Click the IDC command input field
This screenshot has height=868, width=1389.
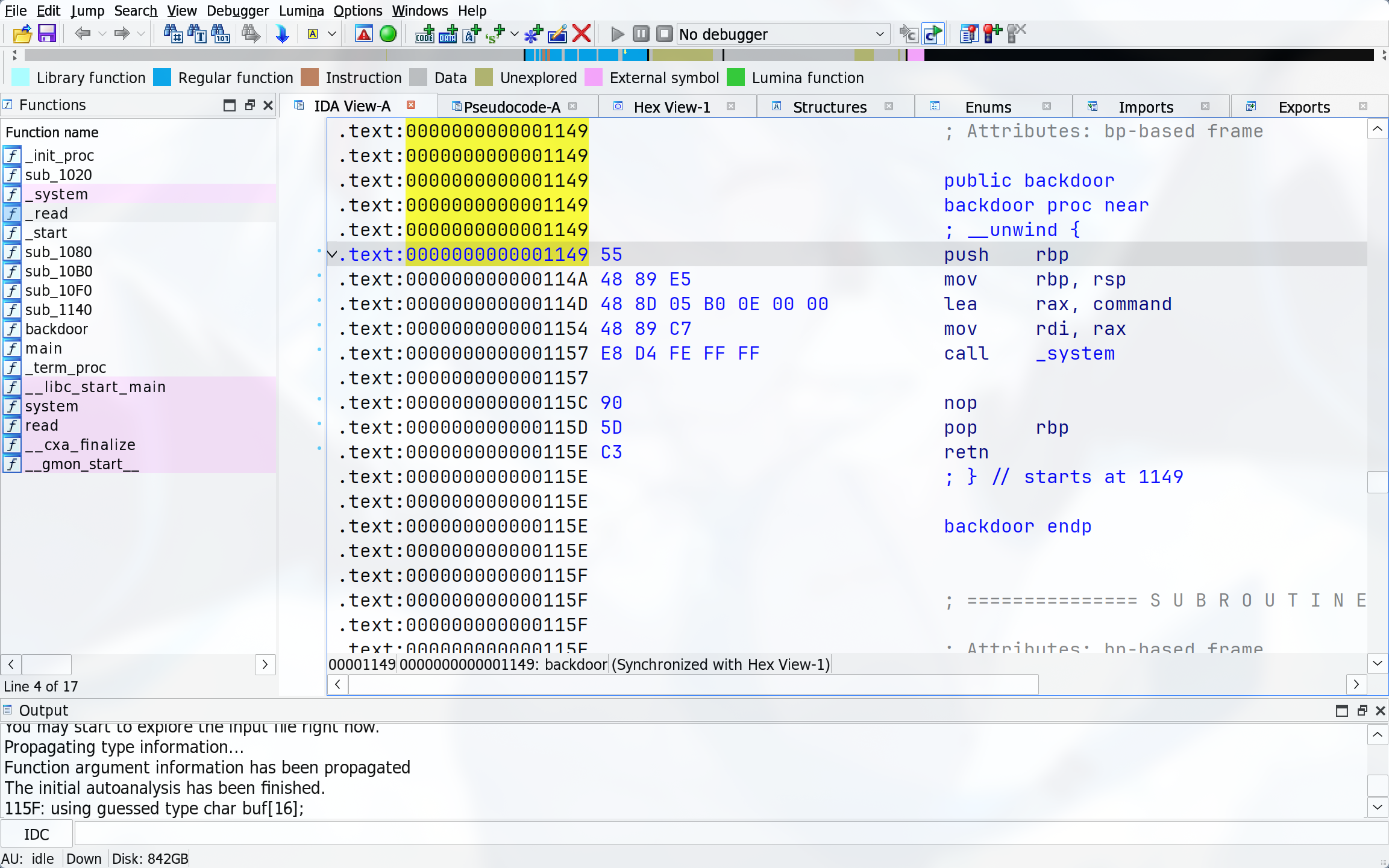[x=723, y=834]
